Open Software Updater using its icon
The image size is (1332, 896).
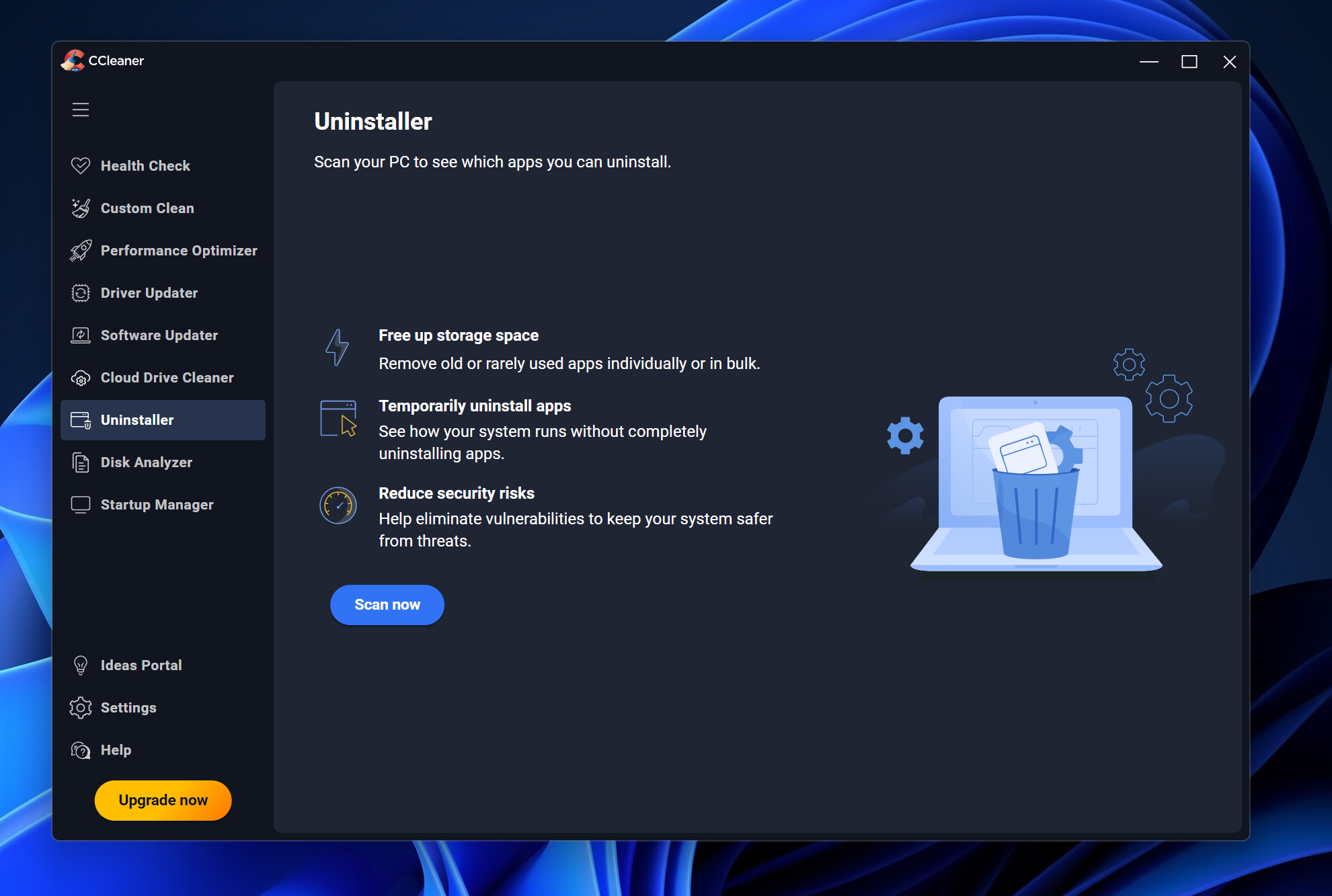[x=81, y=335]
